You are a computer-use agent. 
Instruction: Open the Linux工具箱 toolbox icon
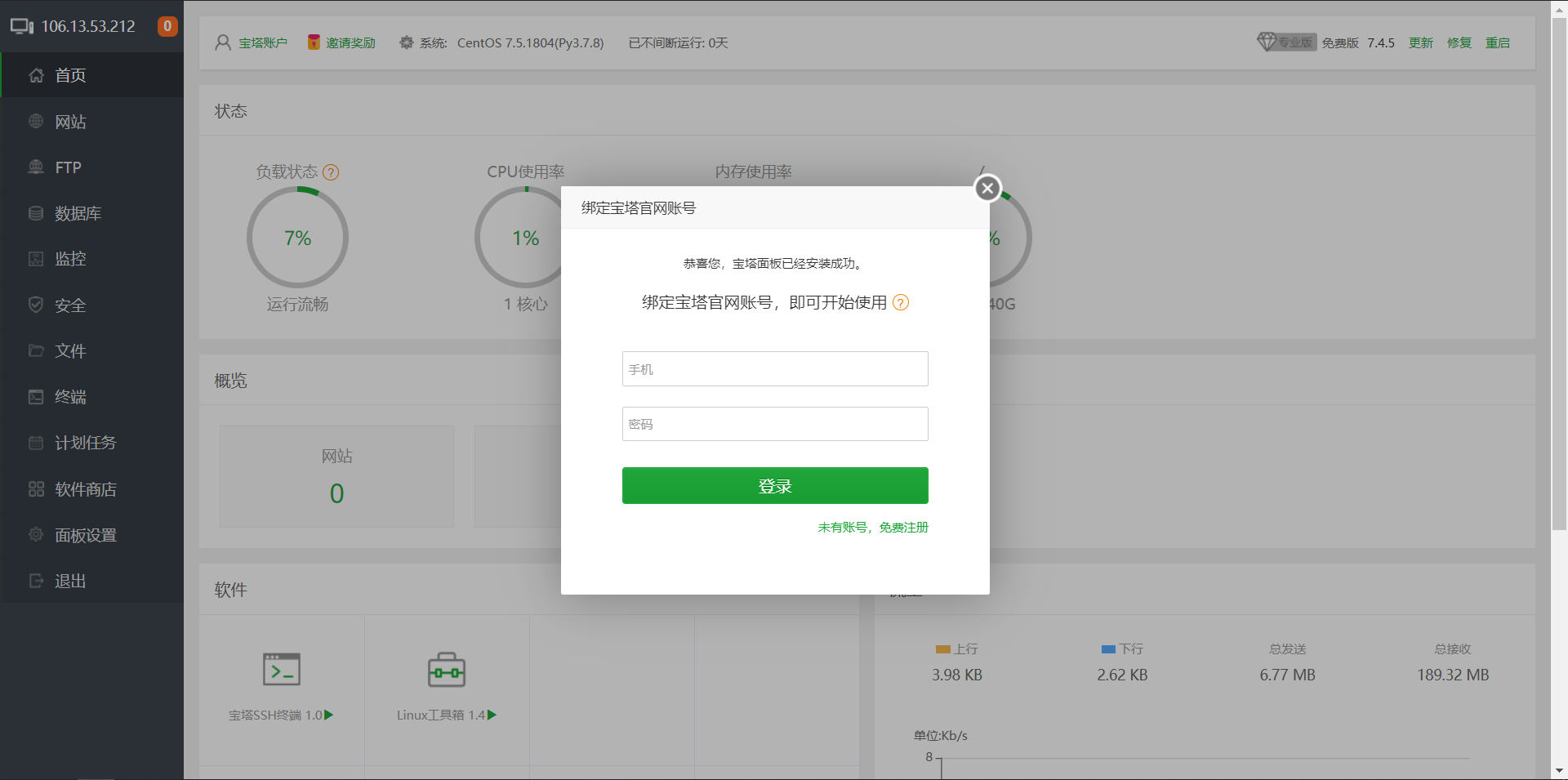pos(447,670)
